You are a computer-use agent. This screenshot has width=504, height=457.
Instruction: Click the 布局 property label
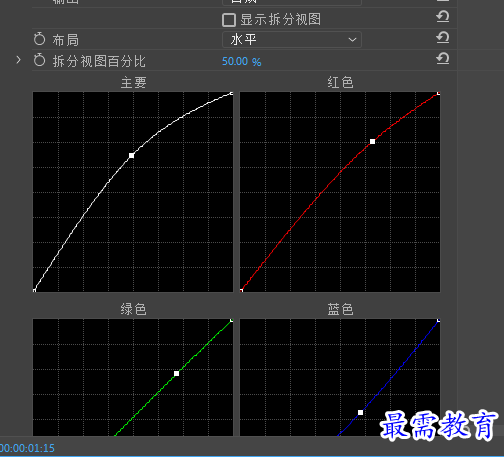pos(66,40)
